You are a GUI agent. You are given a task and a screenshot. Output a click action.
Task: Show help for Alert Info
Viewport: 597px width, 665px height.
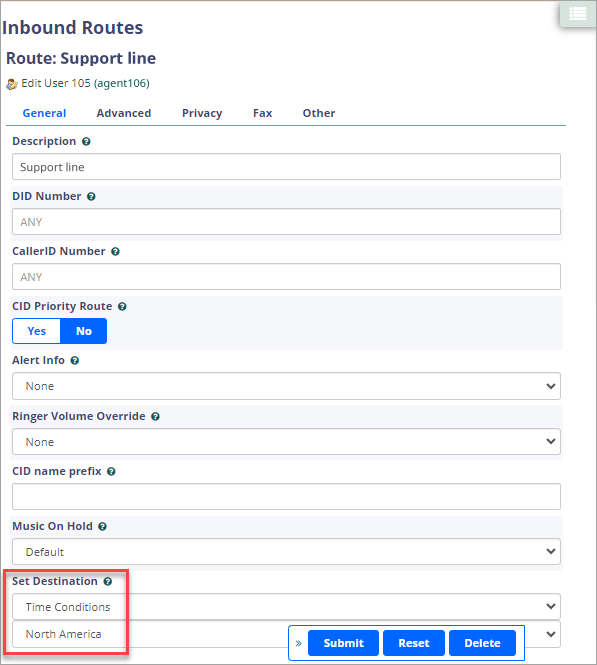[x=75, y=361]
